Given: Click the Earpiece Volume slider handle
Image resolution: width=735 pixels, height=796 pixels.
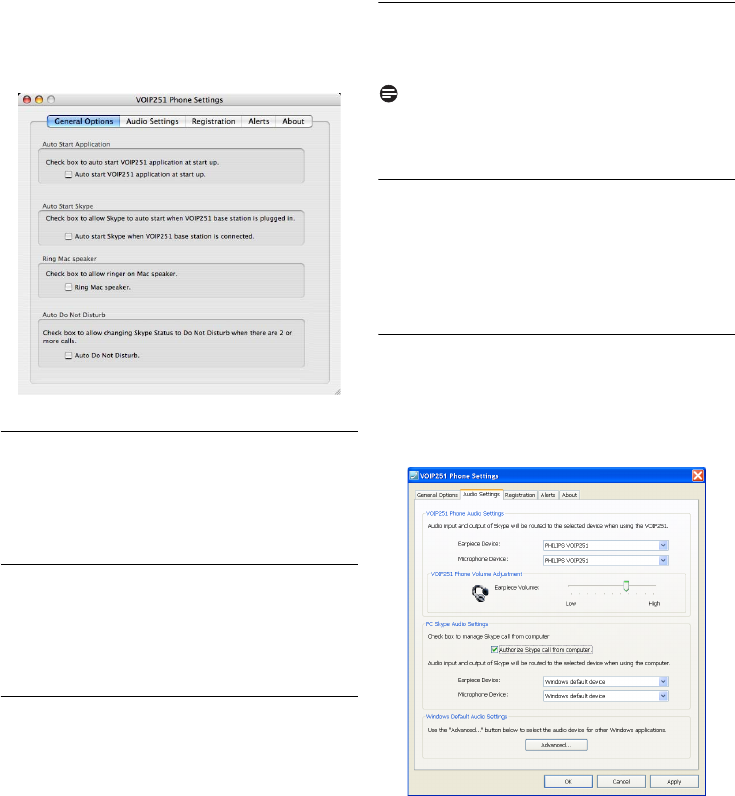Looking at the screenshot, I should [626, 586].
